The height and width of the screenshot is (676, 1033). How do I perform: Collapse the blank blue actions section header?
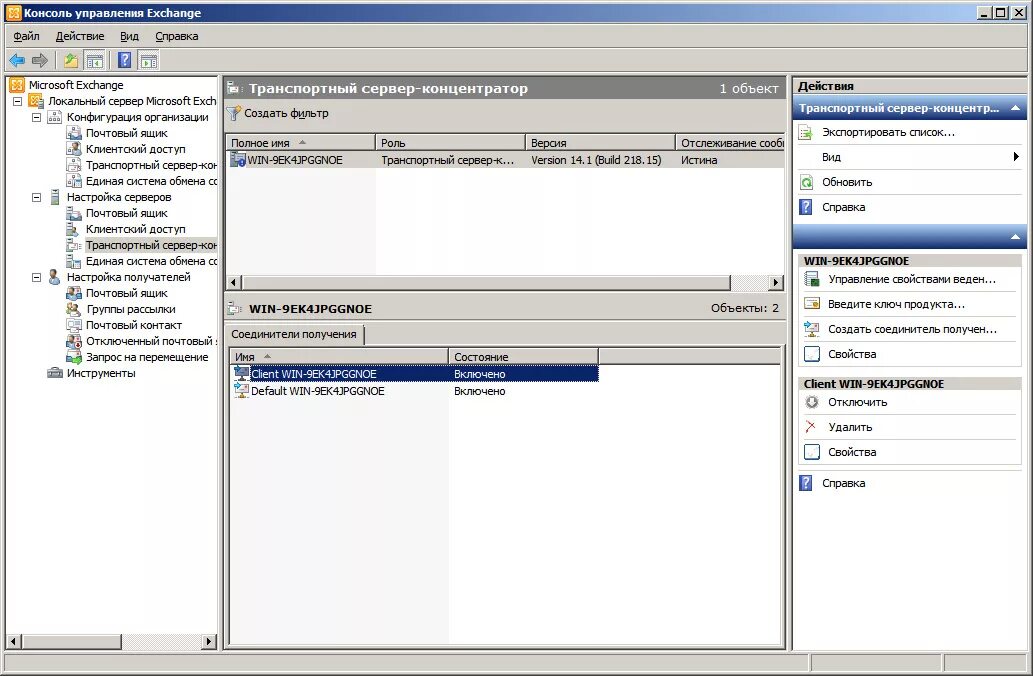click(x=1015, y=237)
